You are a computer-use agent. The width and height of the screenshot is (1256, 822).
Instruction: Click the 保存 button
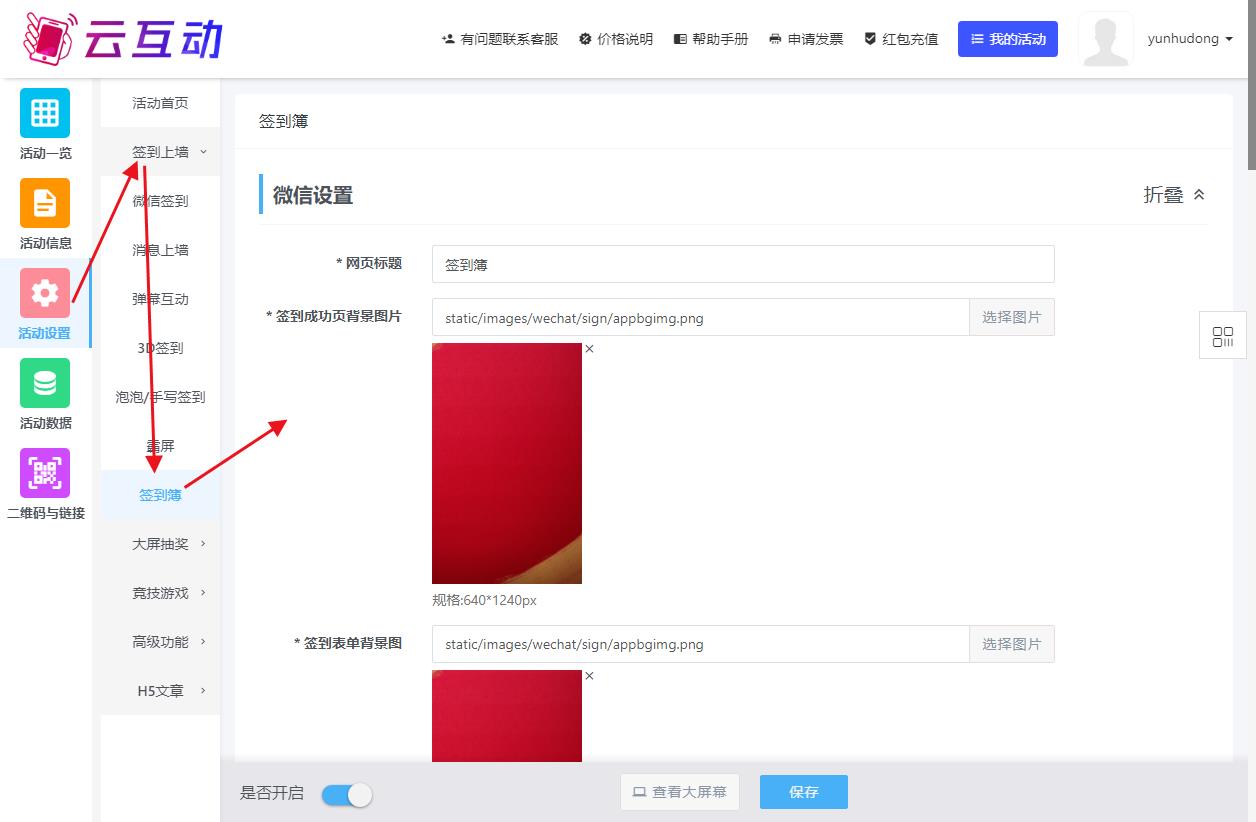(x=804, y=792)
